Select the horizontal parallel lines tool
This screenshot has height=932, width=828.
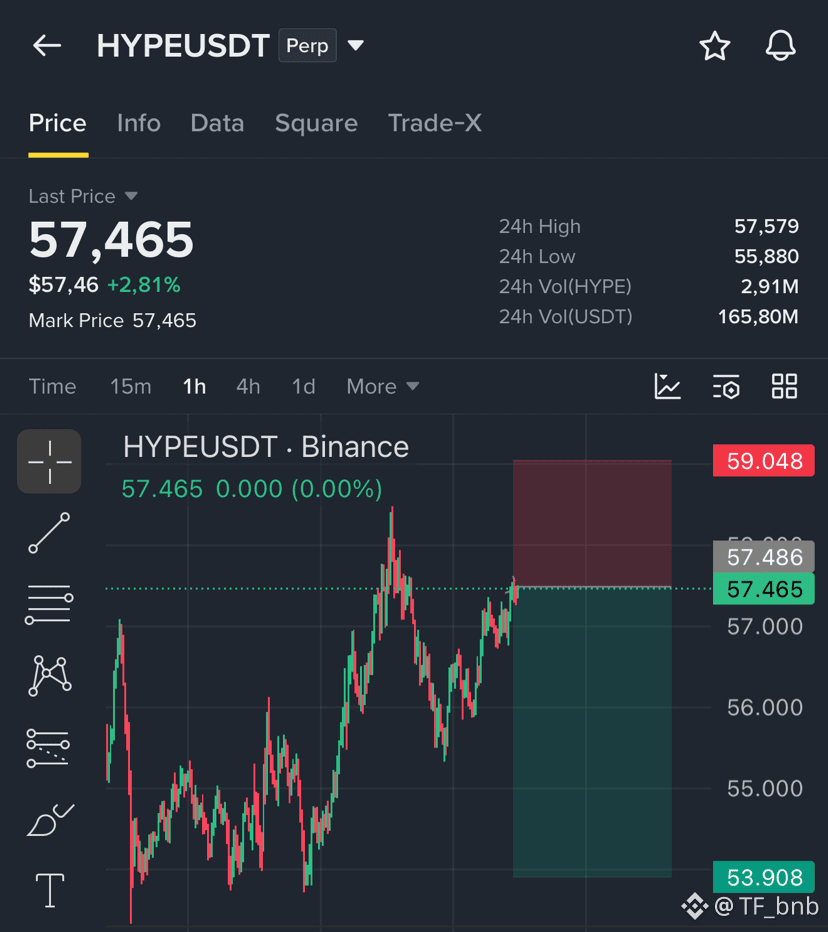[x=49, y=604]
